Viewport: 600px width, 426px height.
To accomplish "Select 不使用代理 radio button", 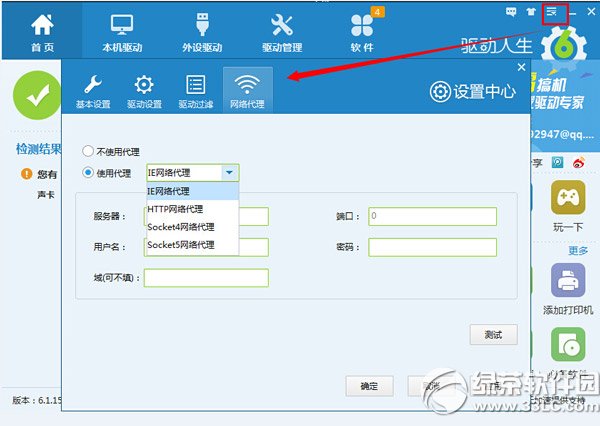I will (88, 151).
